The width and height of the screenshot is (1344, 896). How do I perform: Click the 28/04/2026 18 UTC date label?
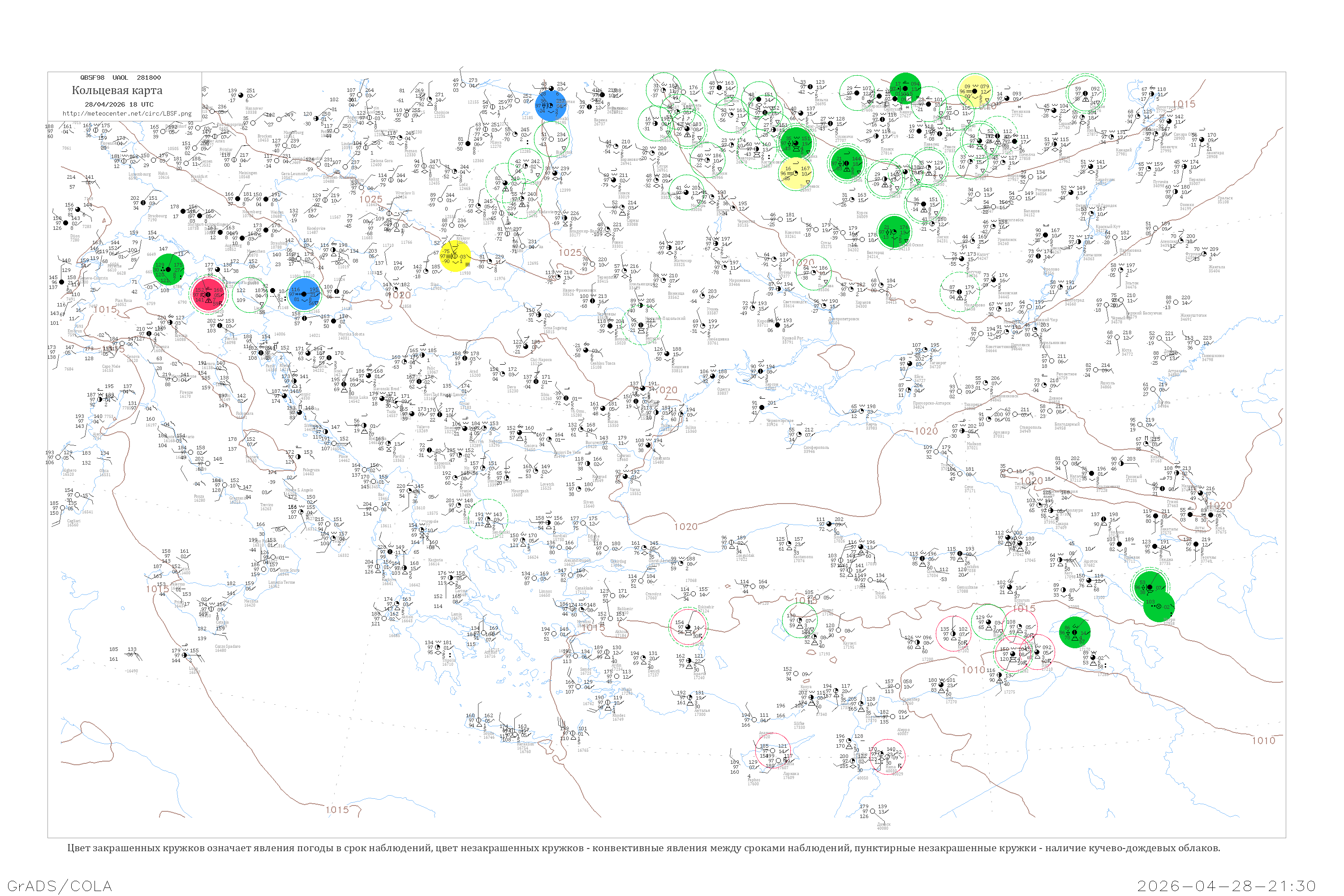119,104
